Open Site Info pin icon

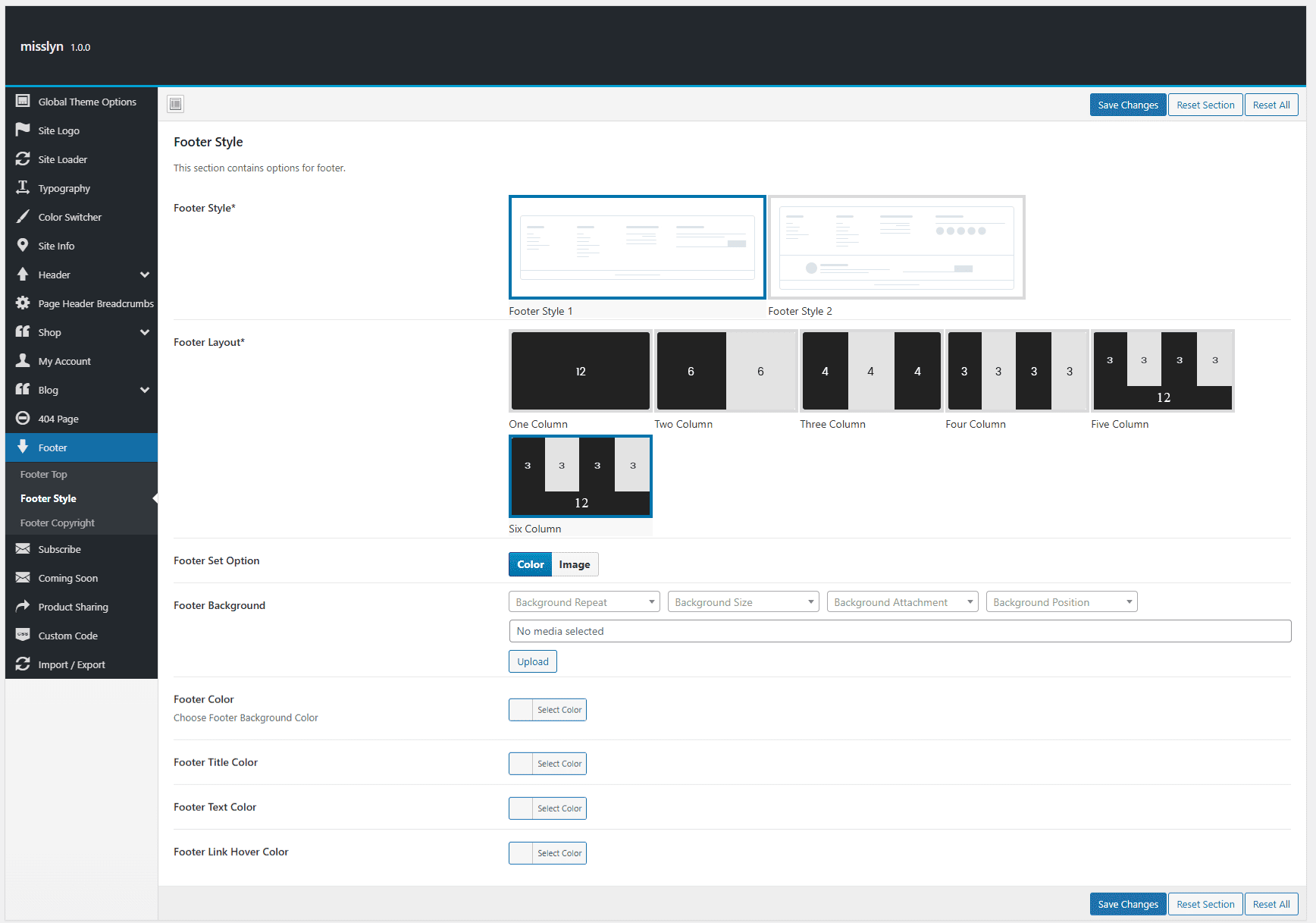23,245
